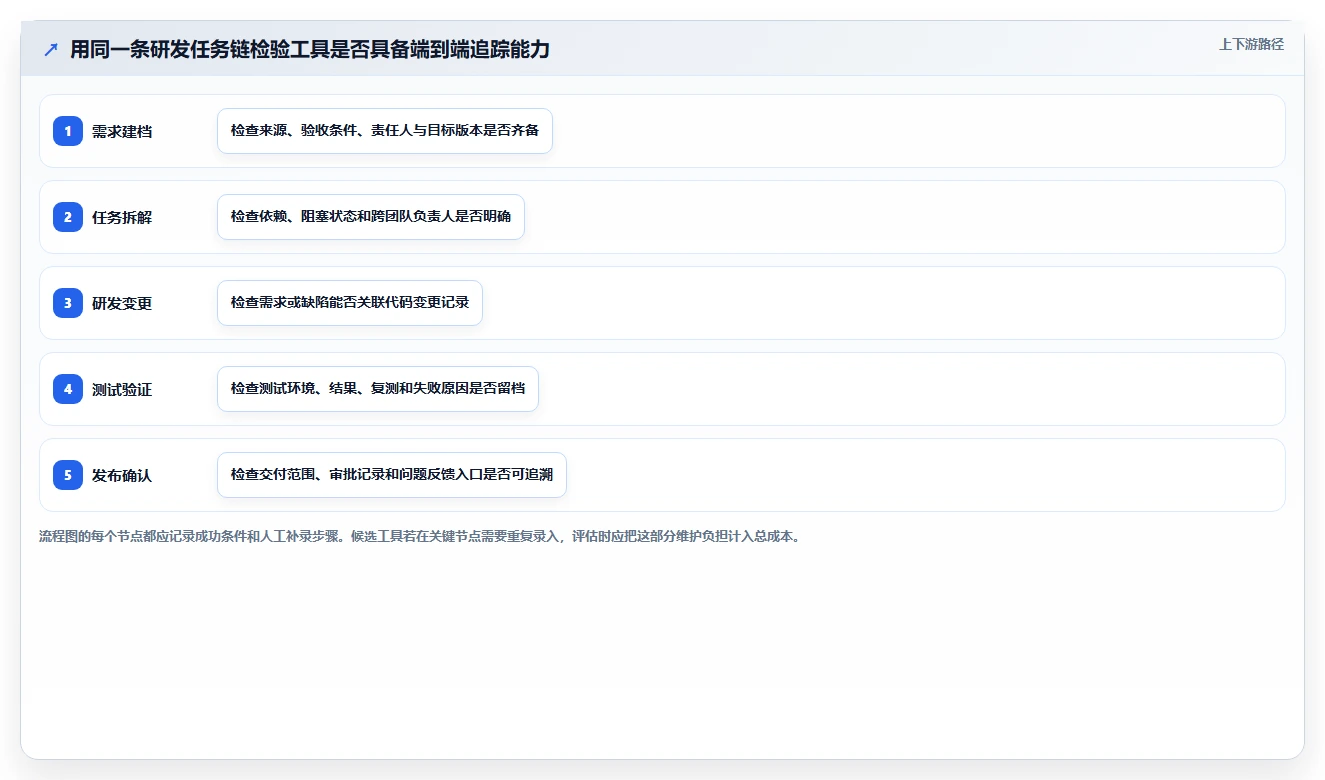
Task: Select the 测试验证 step label
Action: click(122, 389)
